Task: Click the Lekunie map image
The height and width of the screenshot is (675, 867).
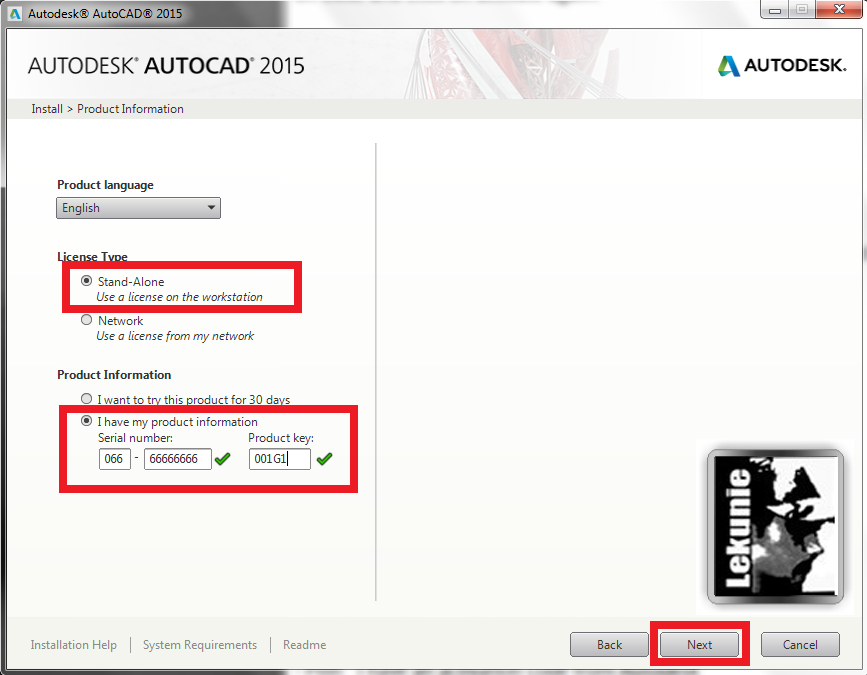Action: coord(768,527)
